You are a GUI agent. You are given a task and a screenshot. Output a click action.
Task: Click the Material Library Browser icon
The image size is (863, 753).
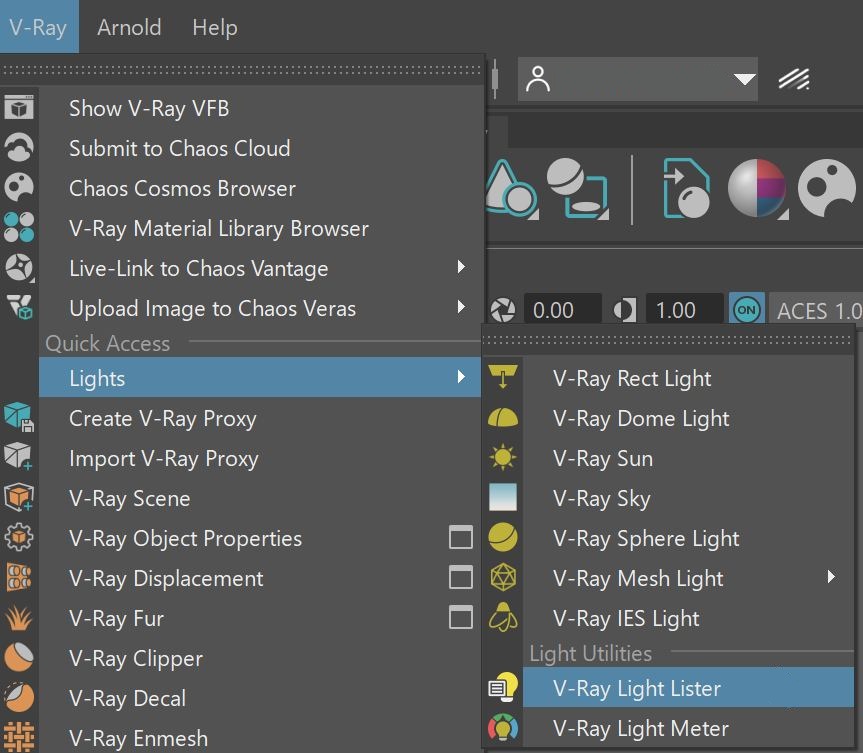pos(19,227)
